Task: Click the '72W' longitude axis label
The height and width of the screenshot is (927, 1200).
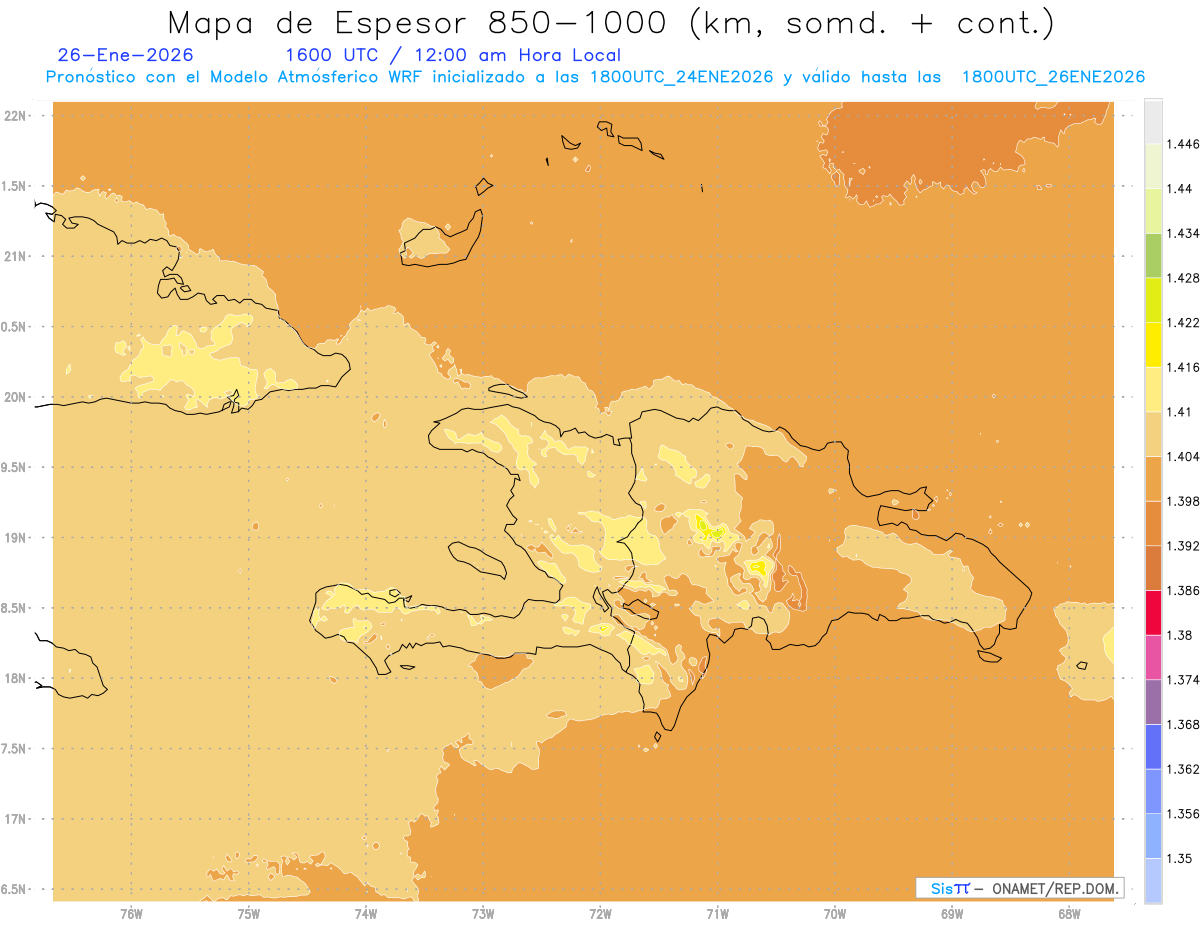Action: click(x=600, y=913)
